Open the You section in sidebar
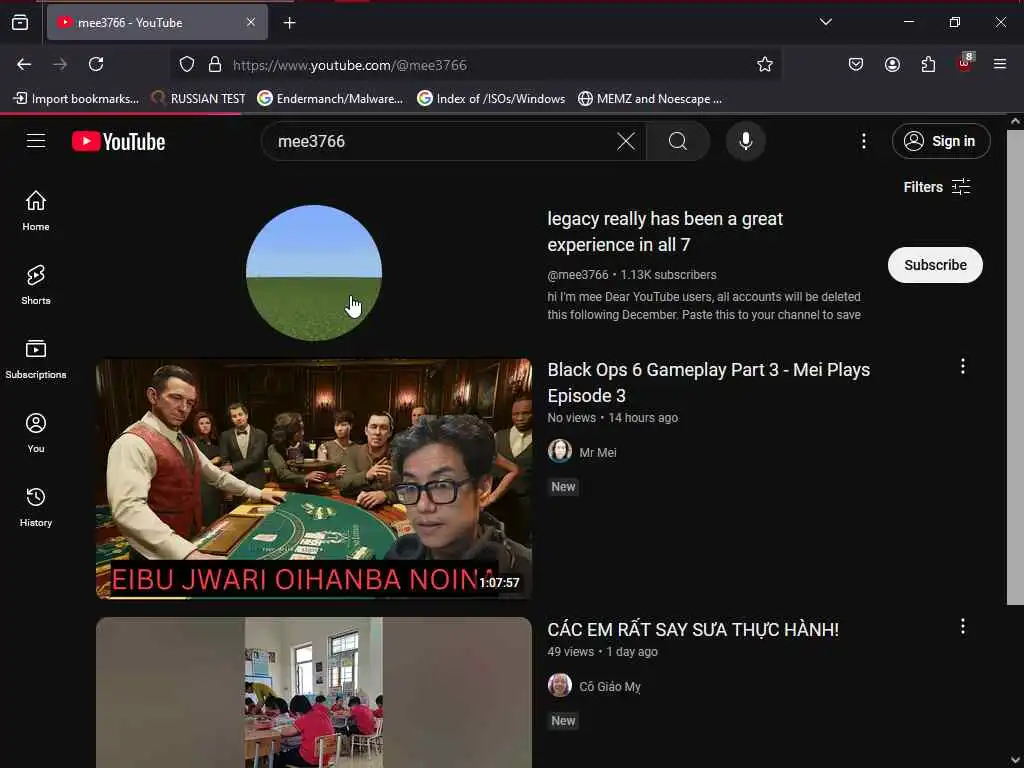 pos(36,432)
